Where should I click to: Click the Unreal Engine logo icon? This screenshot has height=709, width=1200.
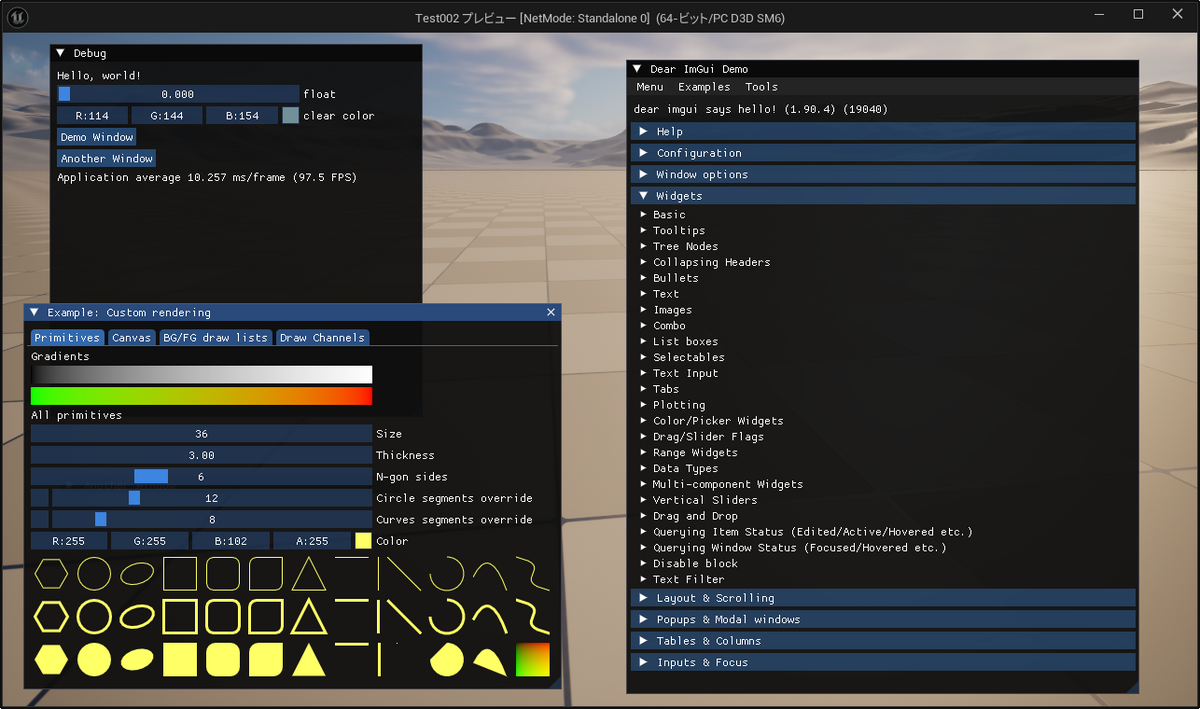tap(17, 17)
